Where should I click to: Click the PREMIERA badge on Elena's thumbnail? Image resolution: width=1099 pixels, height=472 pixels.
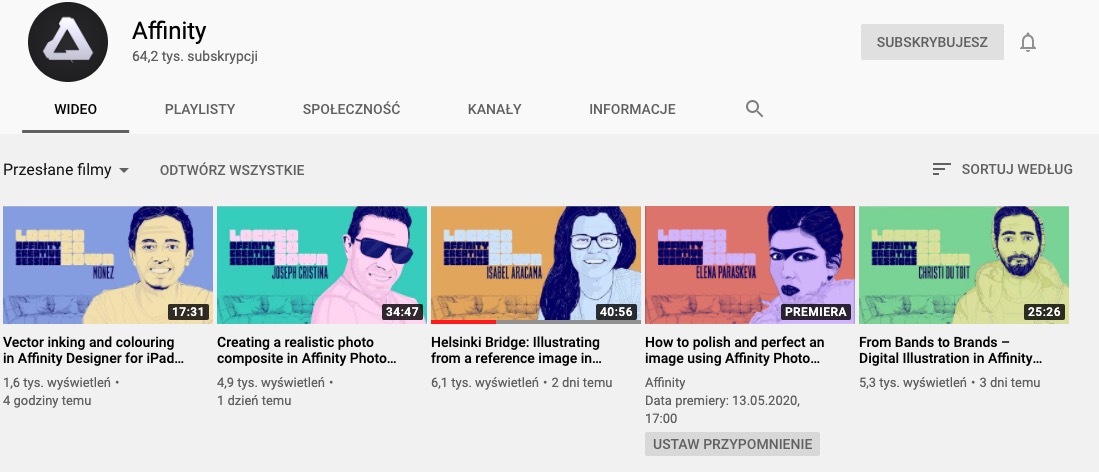pyautogui.click(x=816, y=311)
